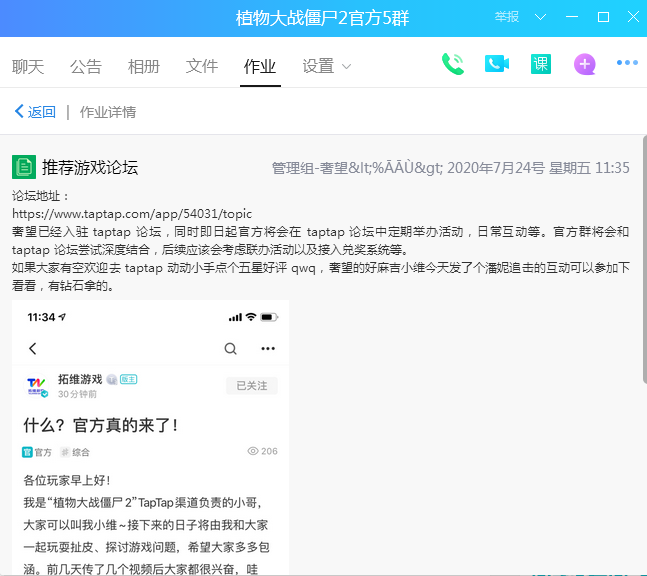This screenshot has width=647, height=576.
Task: Toggle the 已关注 follow button
Action: click(252, 385)
